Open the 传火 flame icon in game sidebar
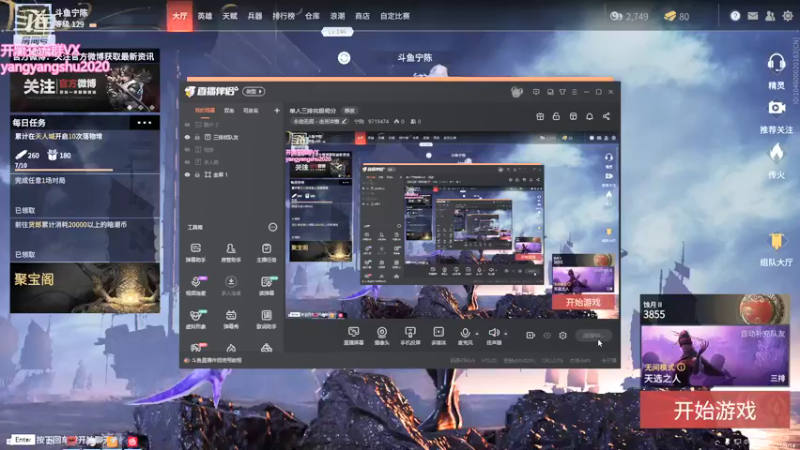 (x=776, y=153)
